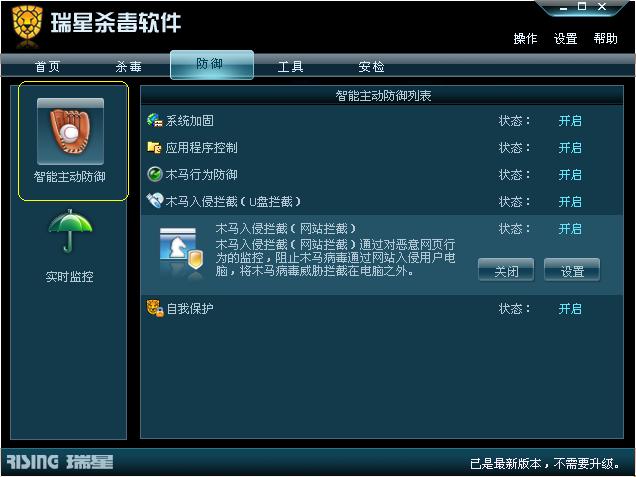636x477 pixels.
Task: Switch to the 杀毒 tab
Action: (129, 66)
